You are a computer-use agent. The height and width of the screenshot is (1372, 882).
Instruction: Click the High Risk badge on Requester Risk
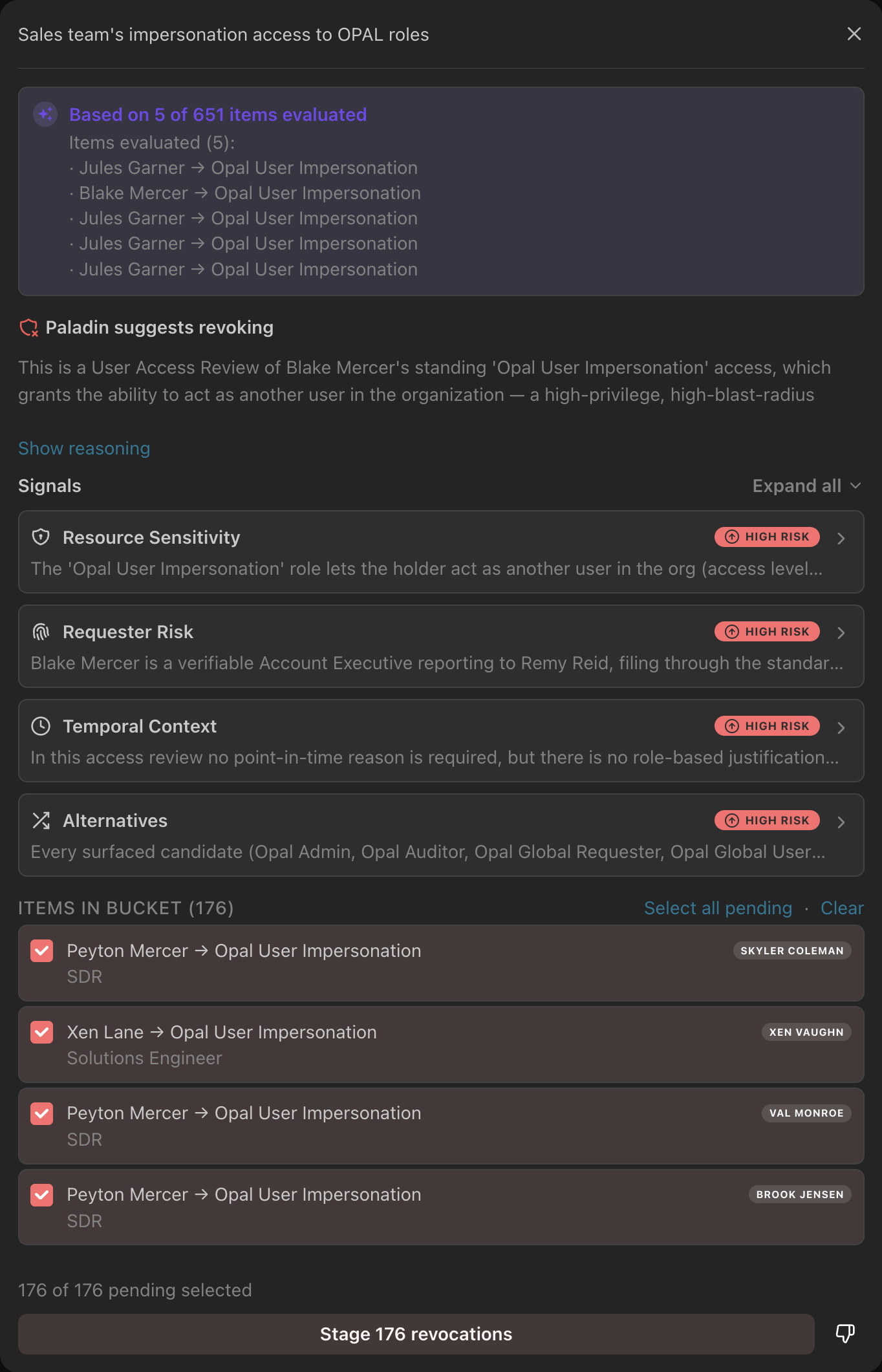tap(767, 632)
